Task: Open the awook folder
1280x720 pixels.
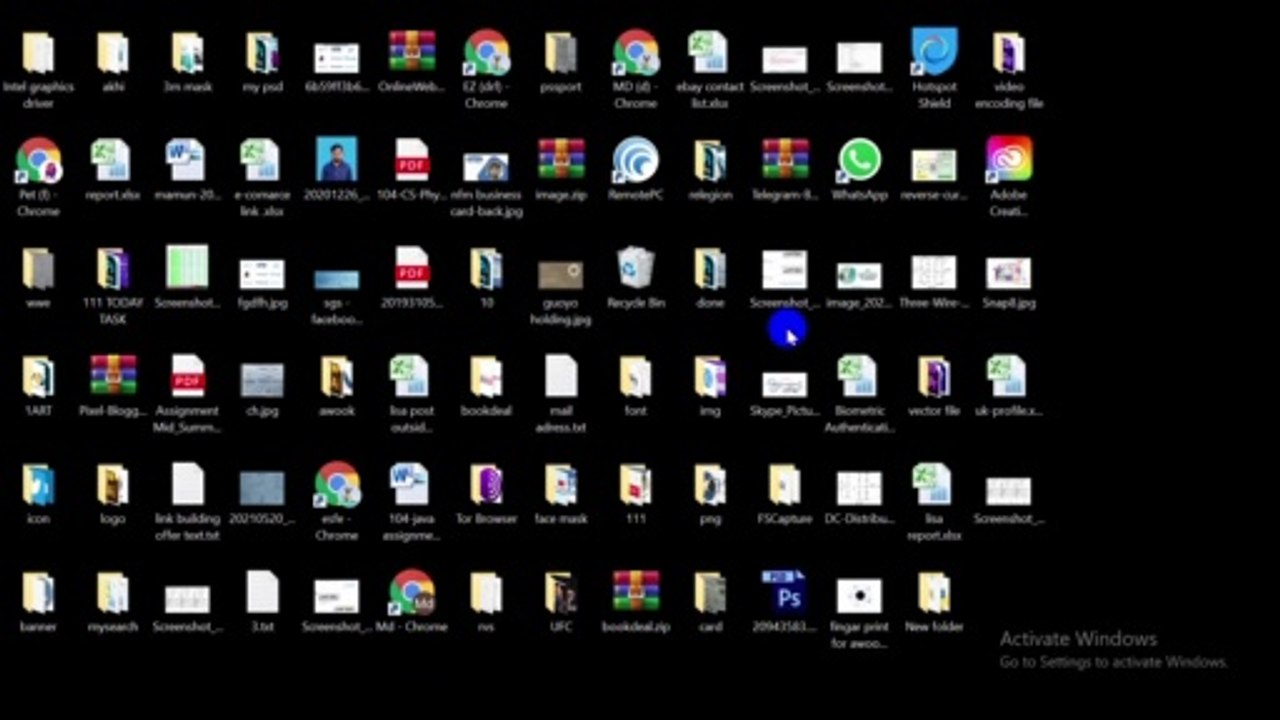Action: [x=337, y=377]
